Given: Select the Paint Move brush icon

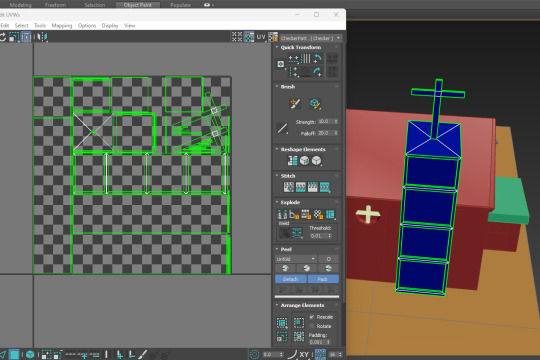Looking at the screenshot, I should [295, 103].
